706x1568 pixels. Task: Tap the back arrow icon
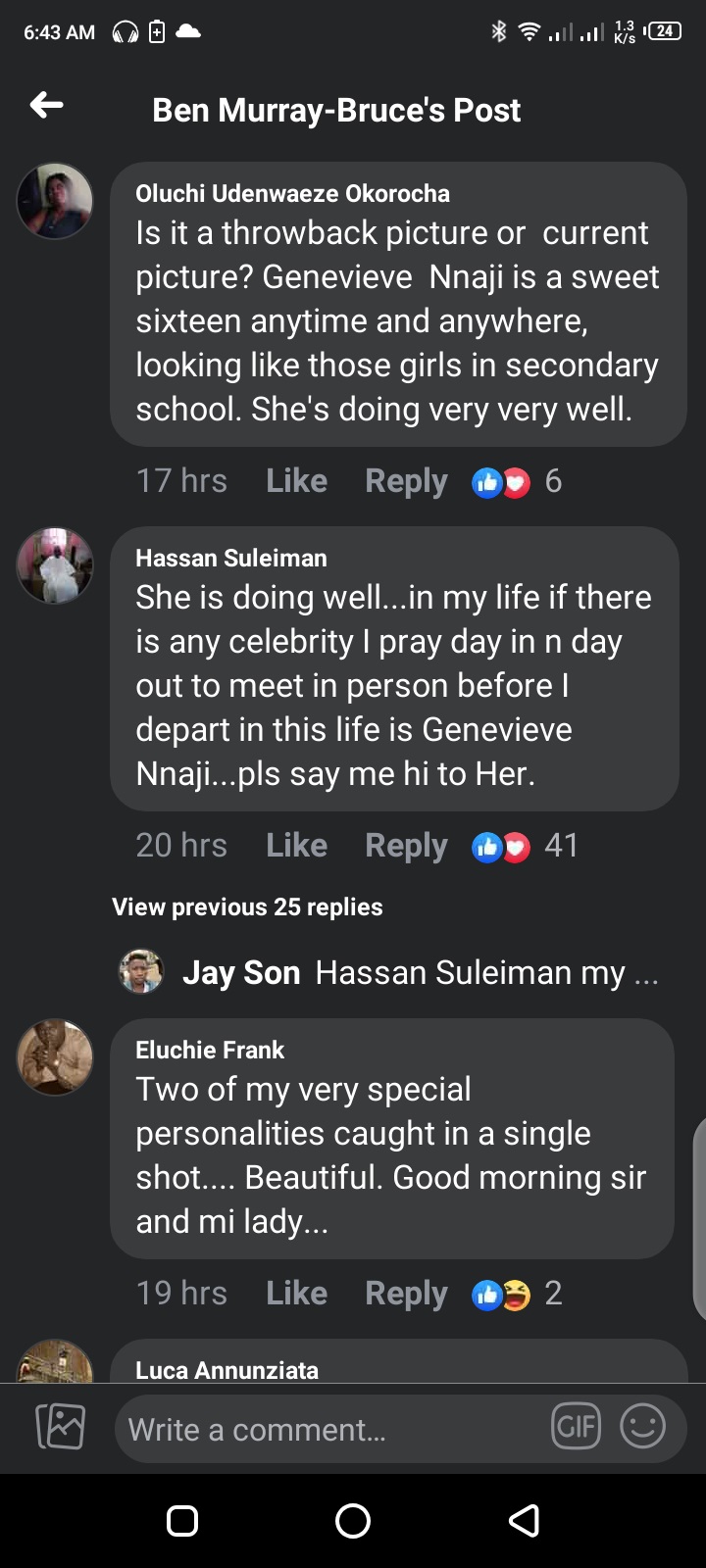[x=47, y=106]
